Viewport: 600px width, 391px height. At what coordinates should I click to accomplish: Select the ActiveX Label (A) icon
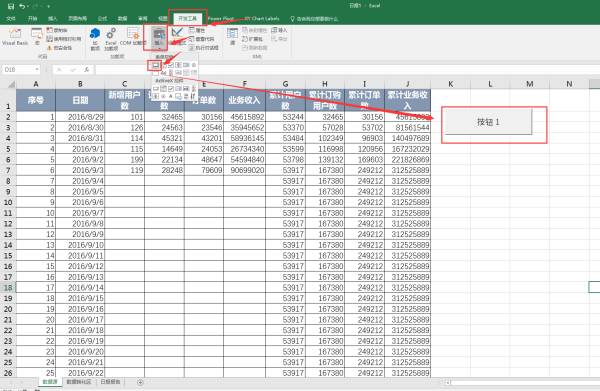click(x=171, y=96)
